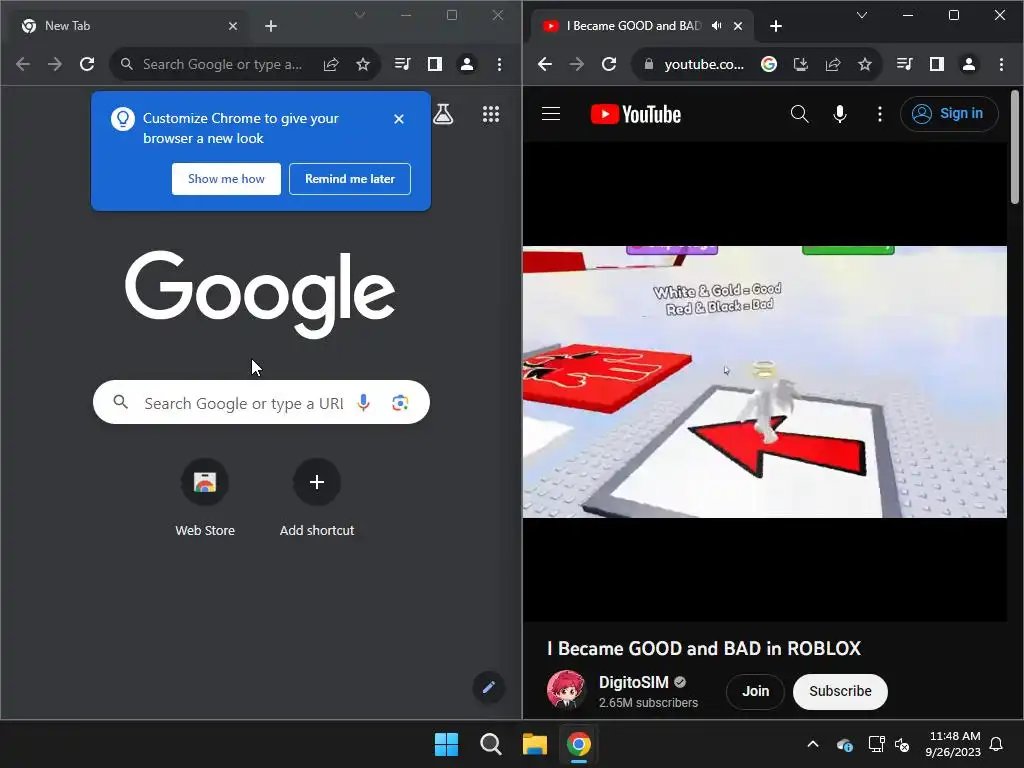Screen dimensions: 1024x768
Task: Click the Add shortcut tile
Action: pos(317,499)
